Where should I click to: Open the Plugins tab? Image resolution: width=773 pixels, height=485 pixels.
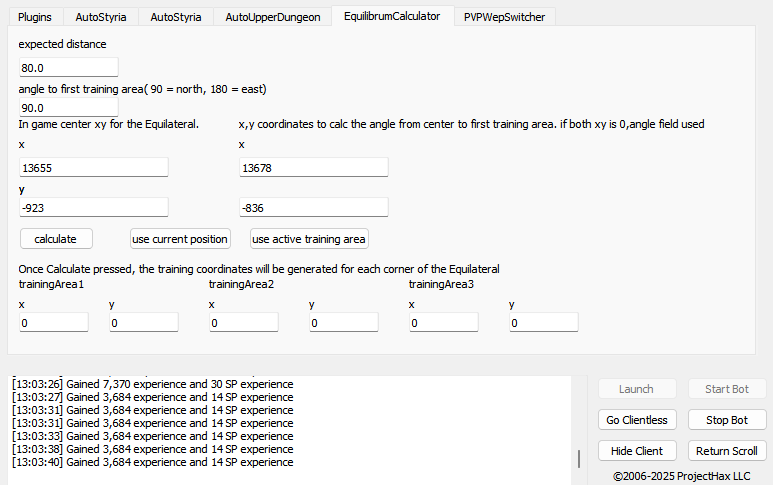[35, 17]
